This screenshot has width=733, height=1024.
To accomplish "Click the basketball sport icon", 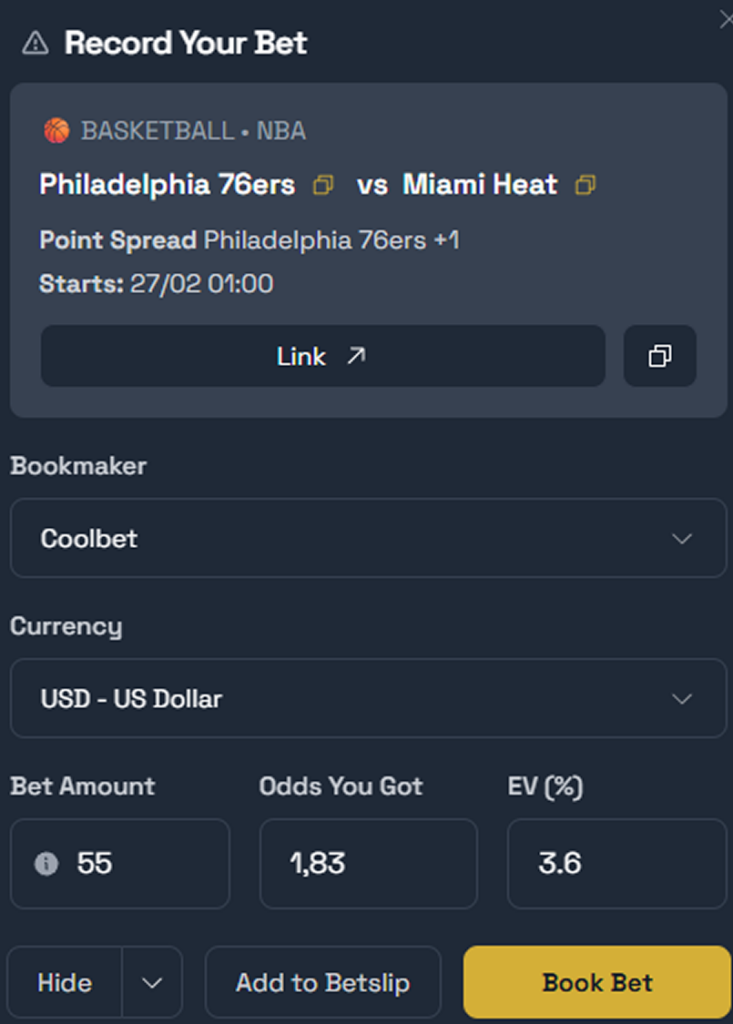I will click(x=56, y=131).
